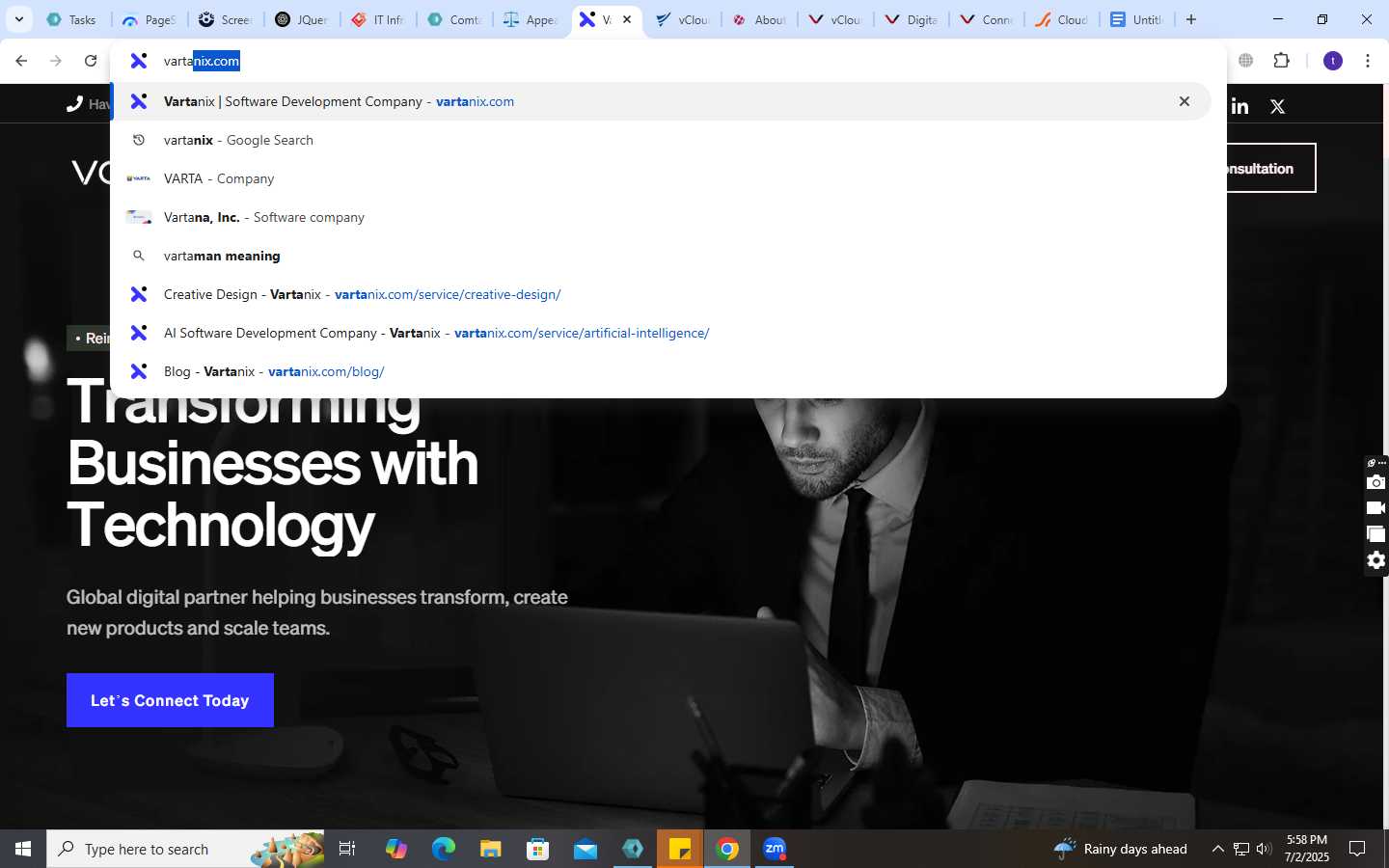Open File Explorer from the taskbar

pyautogui.click(x=491, y=849)
